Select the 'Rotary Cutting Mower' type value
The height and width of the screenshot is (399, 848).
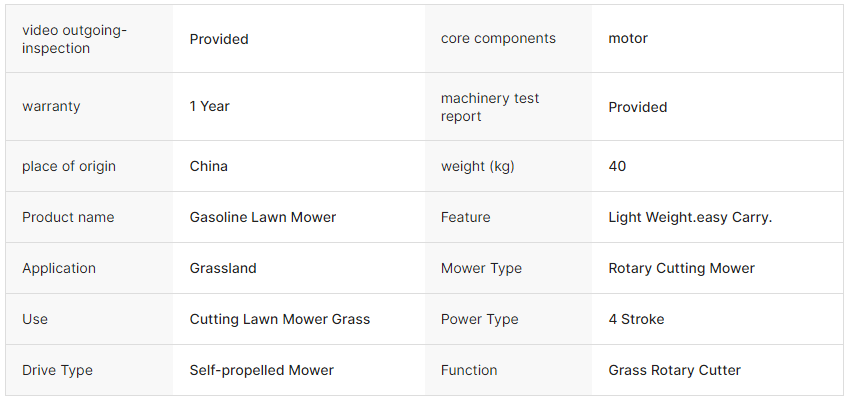pos(681,268)
